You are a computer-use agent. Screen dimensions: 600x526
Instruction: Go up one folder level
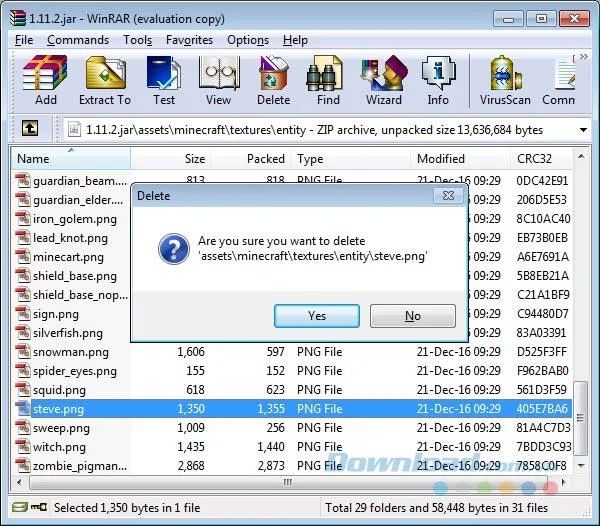click(30, 128)
